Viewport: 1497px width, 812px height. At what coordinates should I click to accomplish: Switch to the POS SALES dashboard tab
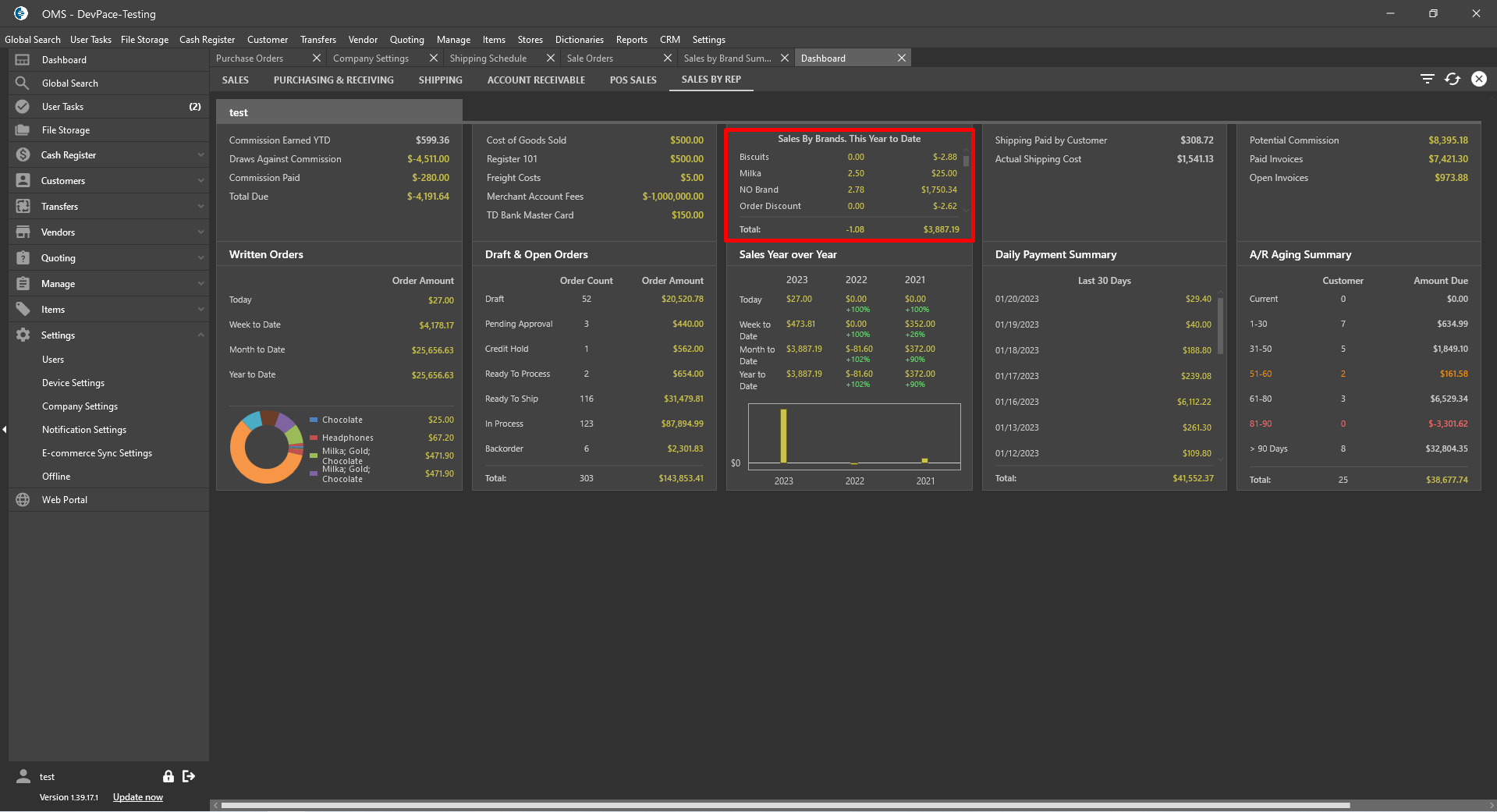tap(633, 80)
